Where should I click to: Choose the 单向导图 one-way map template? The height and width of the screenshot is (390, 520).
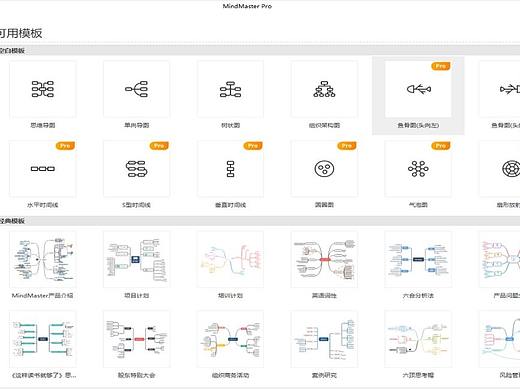(137, 89)
